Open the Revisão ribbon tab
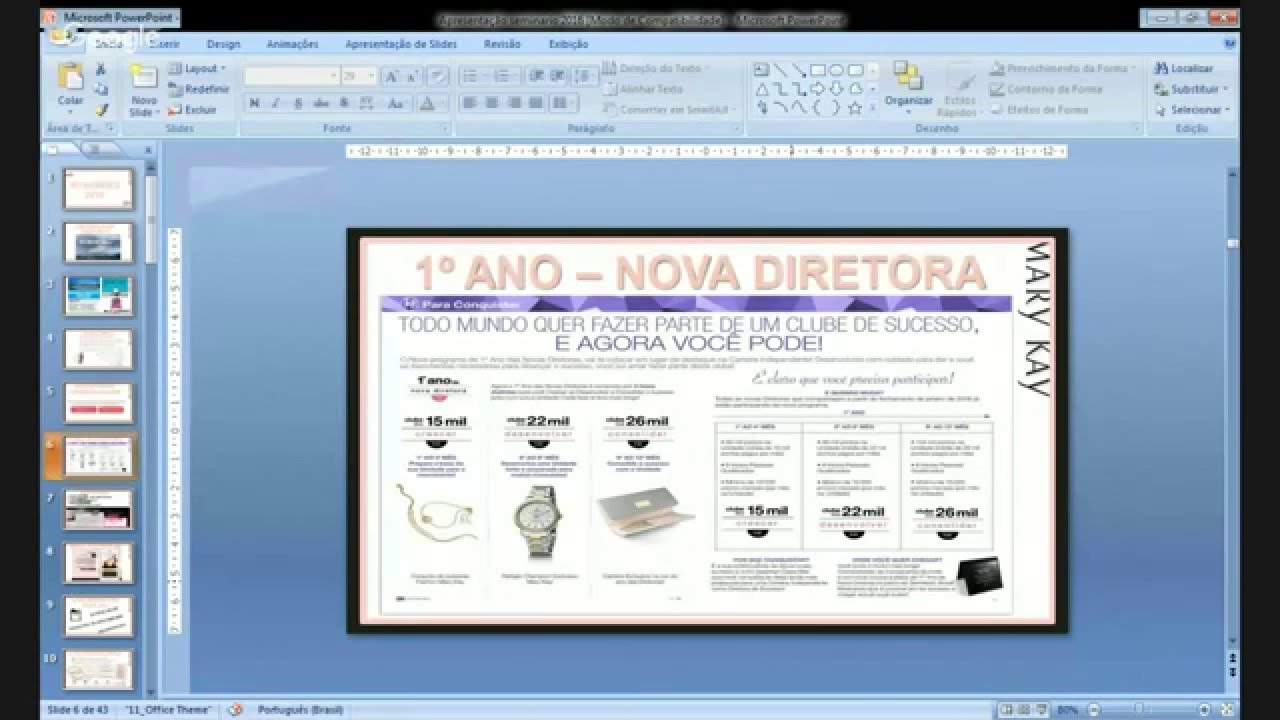The width and height of the screenshot is (1280, 720). (502, 44)
